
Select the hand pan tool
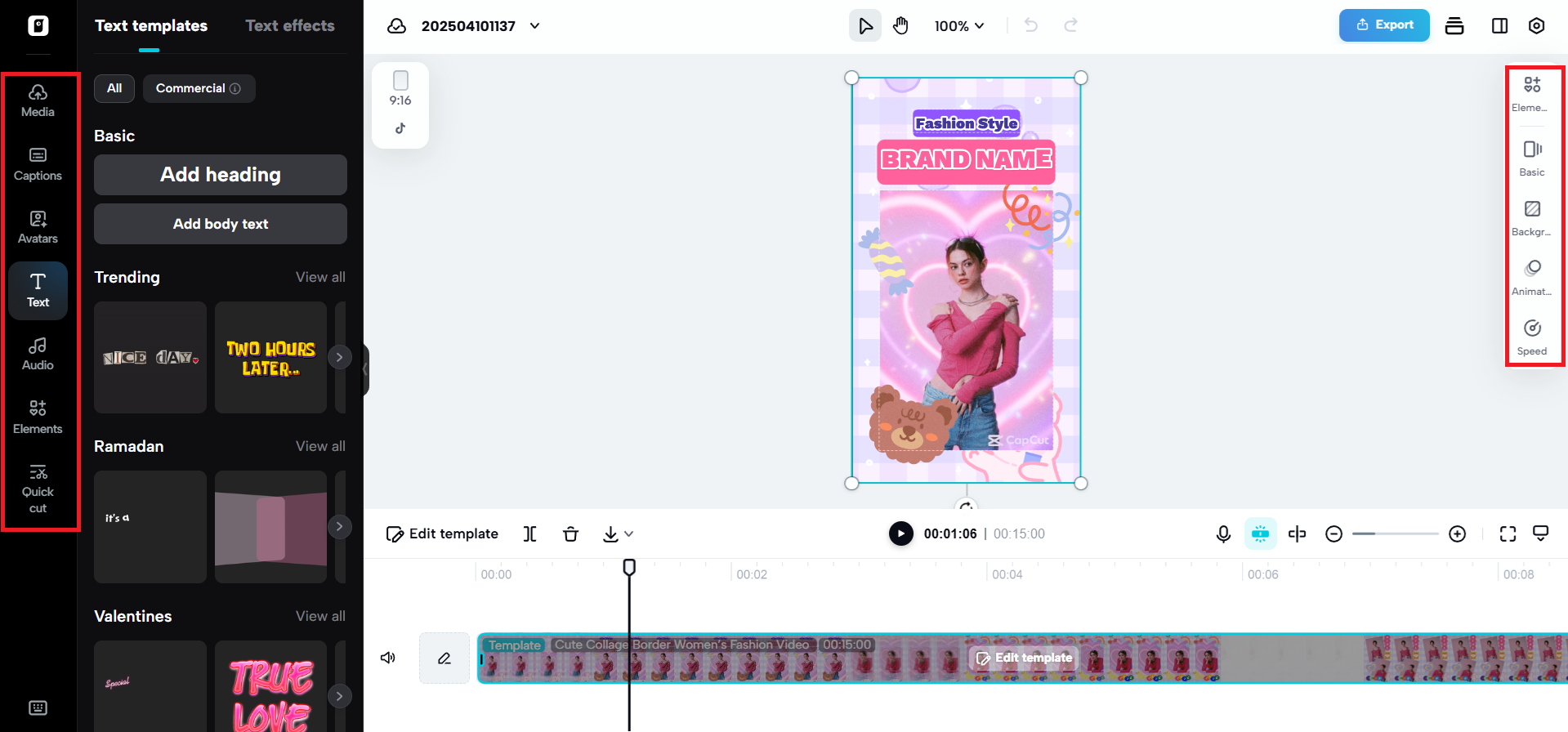pyautogui.click(x=900, y=26)
